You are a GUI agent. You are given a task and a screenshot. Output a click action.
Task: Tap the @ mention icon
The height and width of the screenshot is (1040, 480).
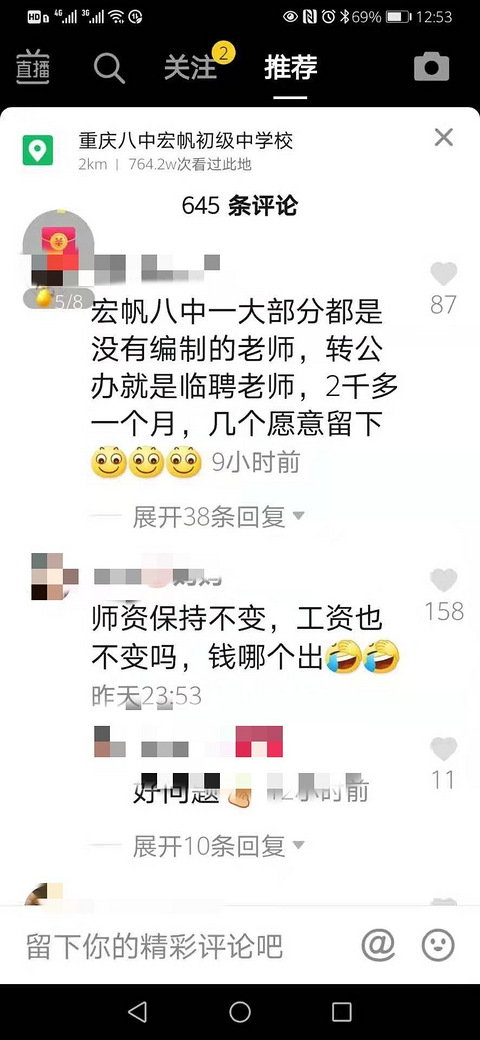point(378,944)
